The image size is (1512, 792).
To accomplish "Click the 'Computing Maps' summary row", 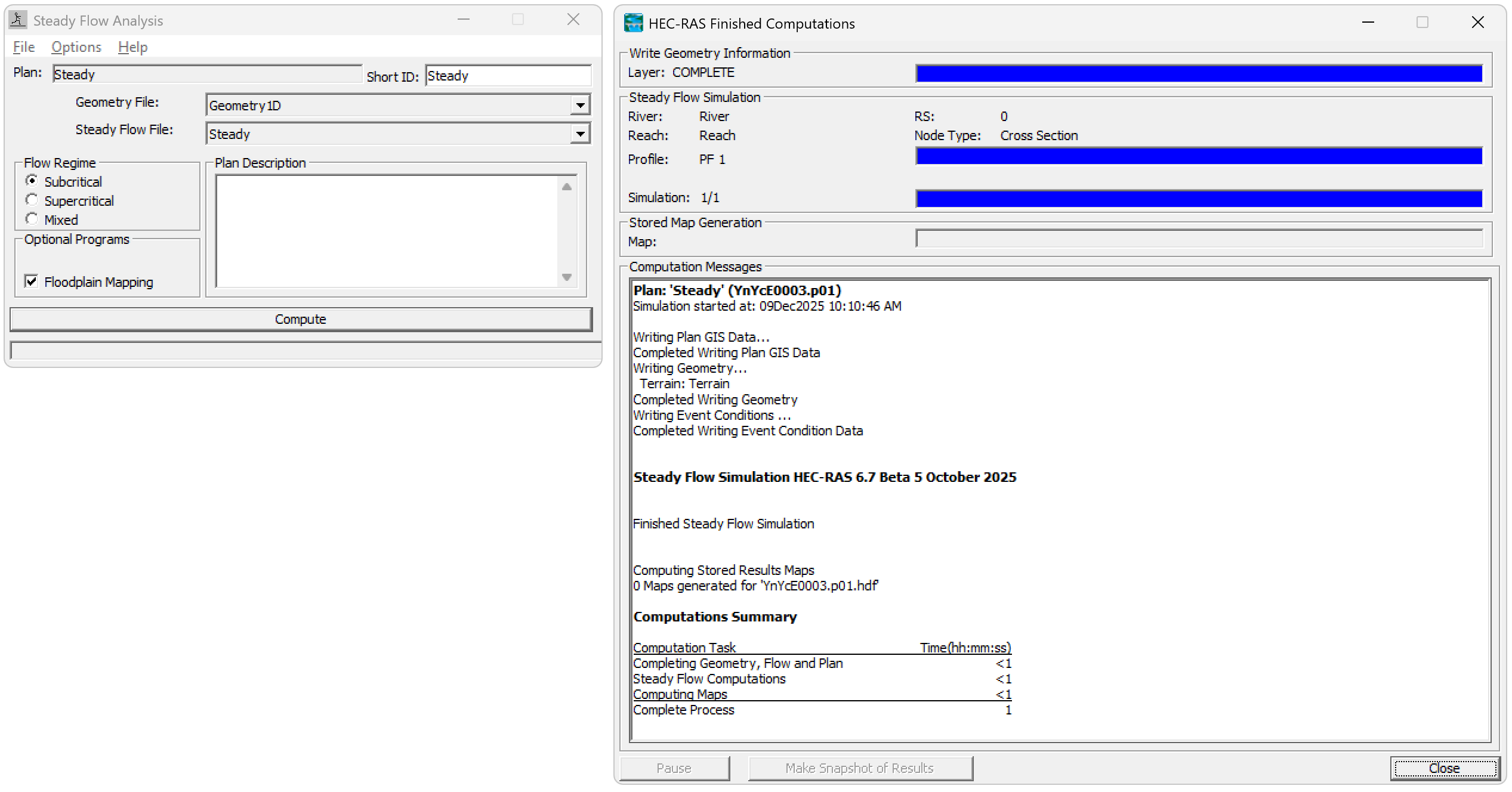I will (x=822, y=694).
